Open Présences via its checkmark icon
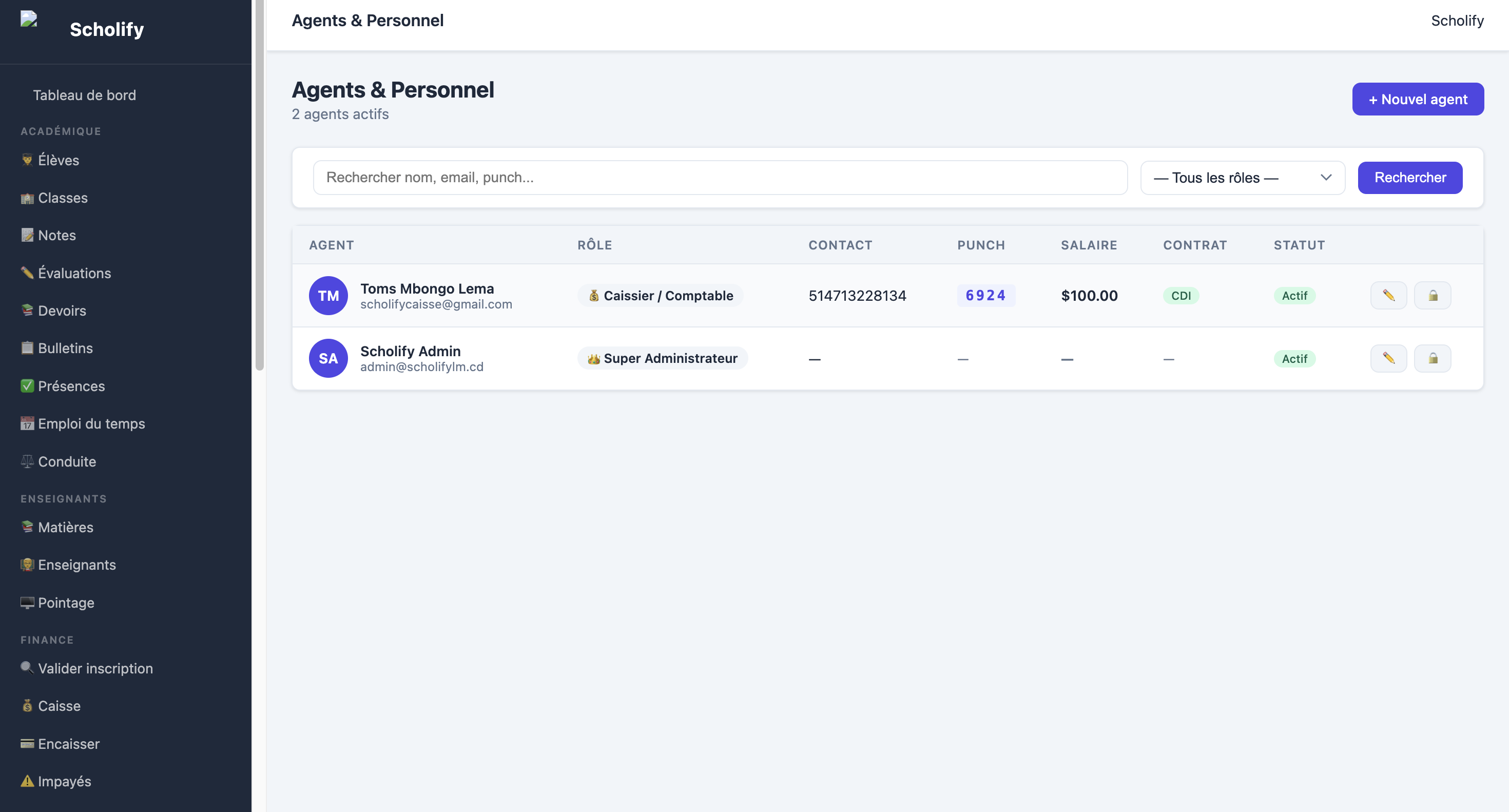 pyautogui.click(x=27, y=385)
